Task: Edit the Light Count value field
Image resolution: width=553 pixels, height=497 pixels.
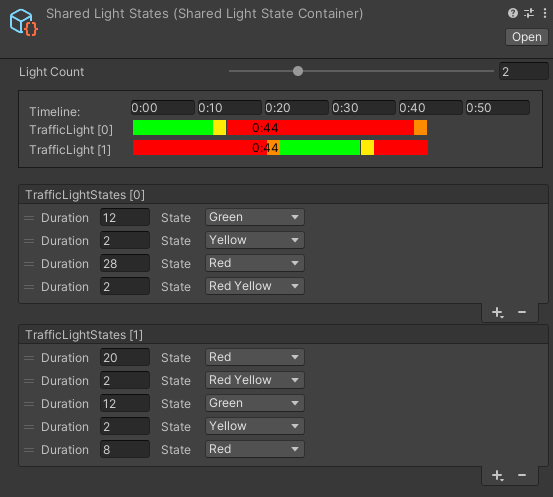Action: coord(524,72)
